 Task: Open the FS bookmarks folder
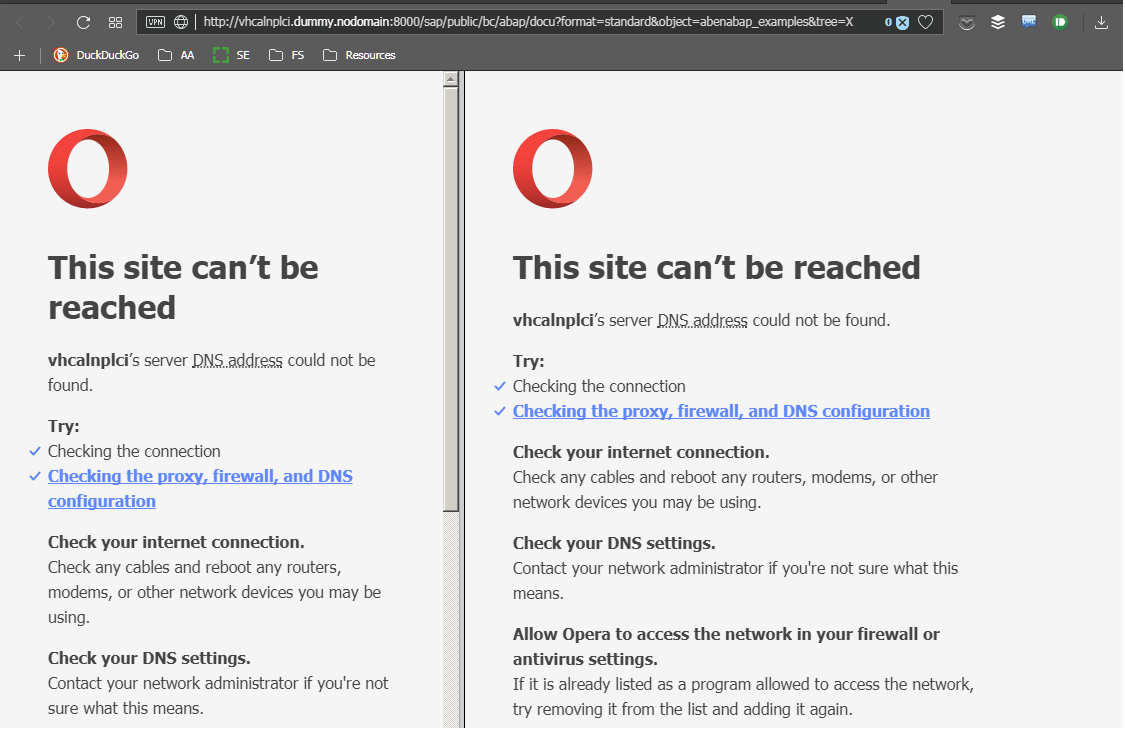coord(287,55)
